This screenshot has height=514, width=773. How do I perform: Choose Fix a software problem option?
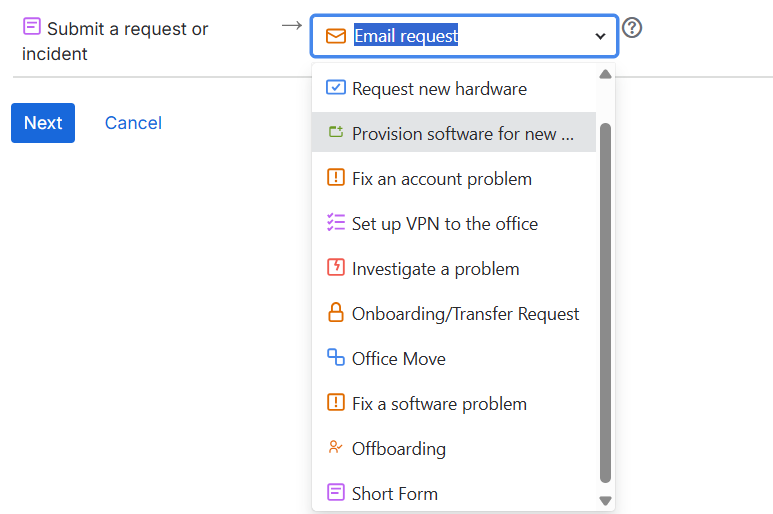(439, 404)
